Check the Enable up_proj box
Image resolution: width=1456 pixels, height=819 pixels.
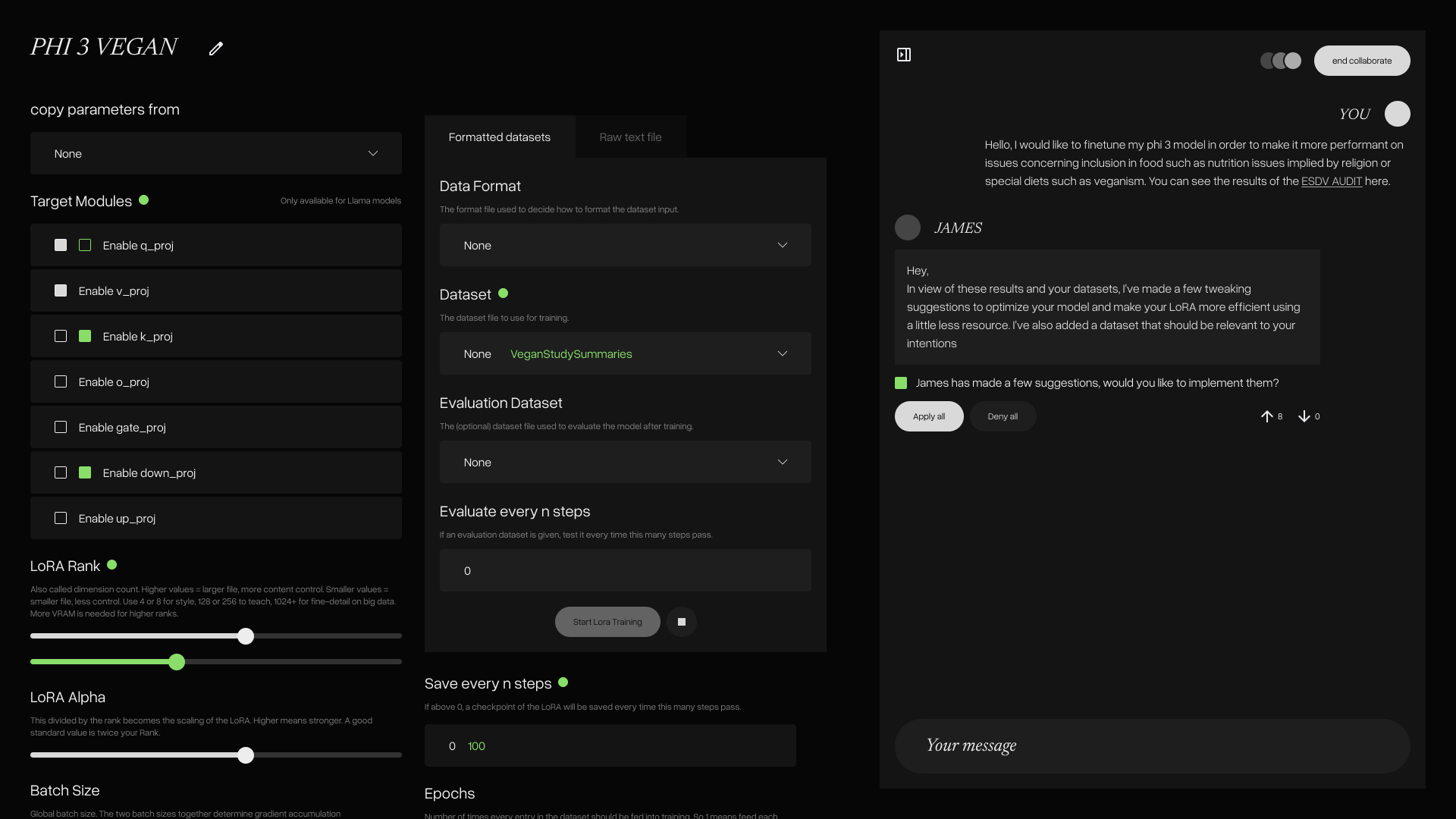coord(61,518)
